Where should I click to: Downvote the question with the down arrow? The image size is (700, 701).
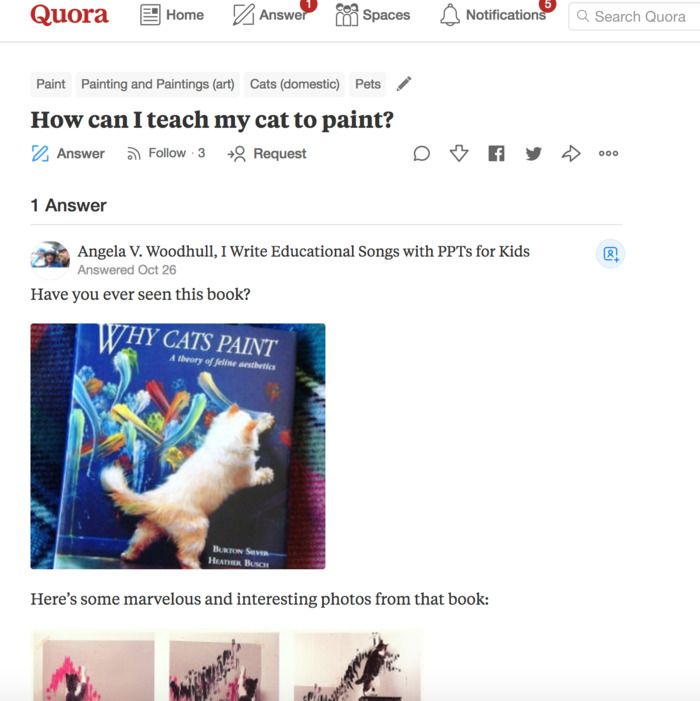point(459,153)
